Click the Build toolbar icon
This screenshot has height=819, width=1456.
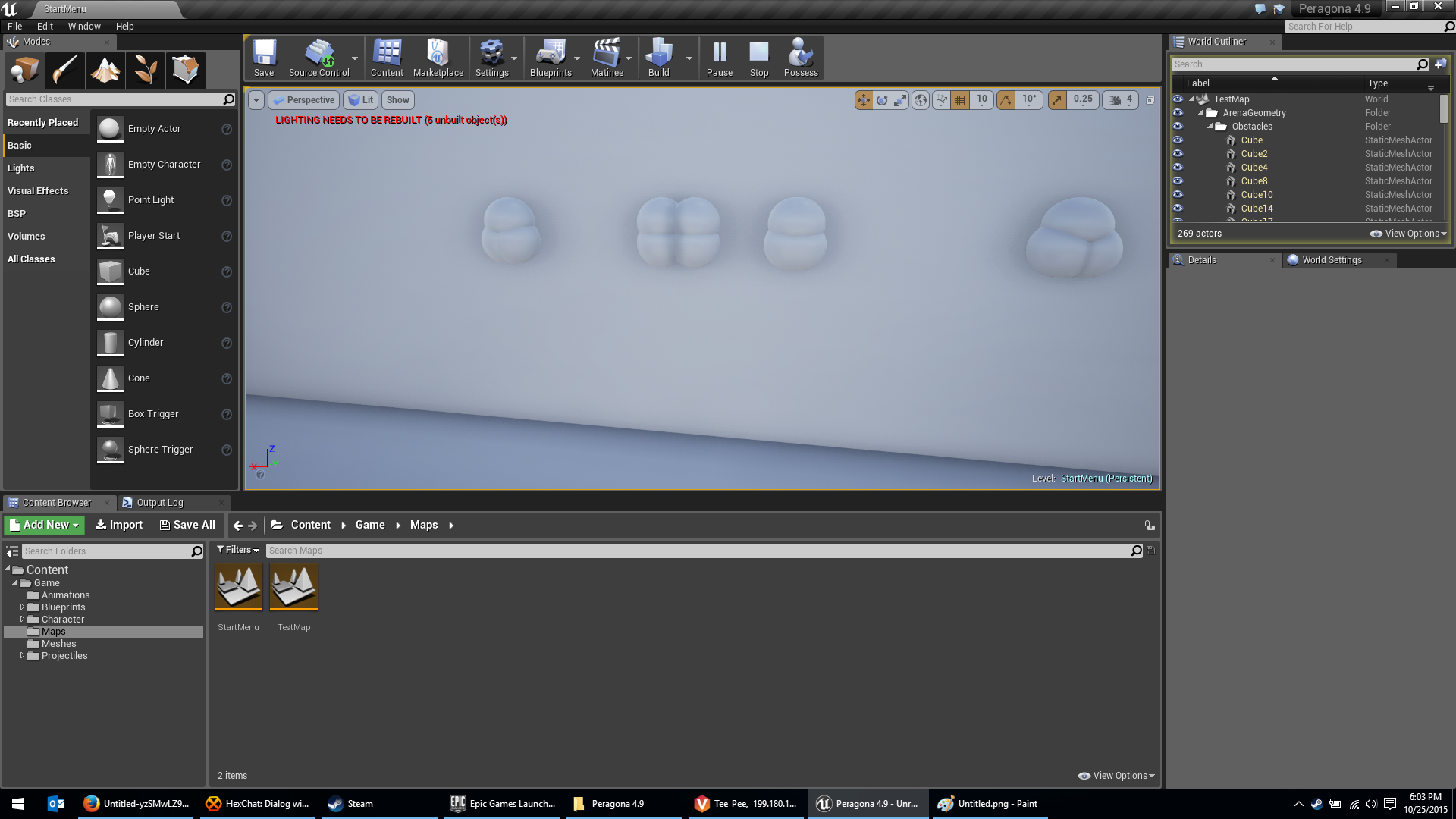coord(659,58)
